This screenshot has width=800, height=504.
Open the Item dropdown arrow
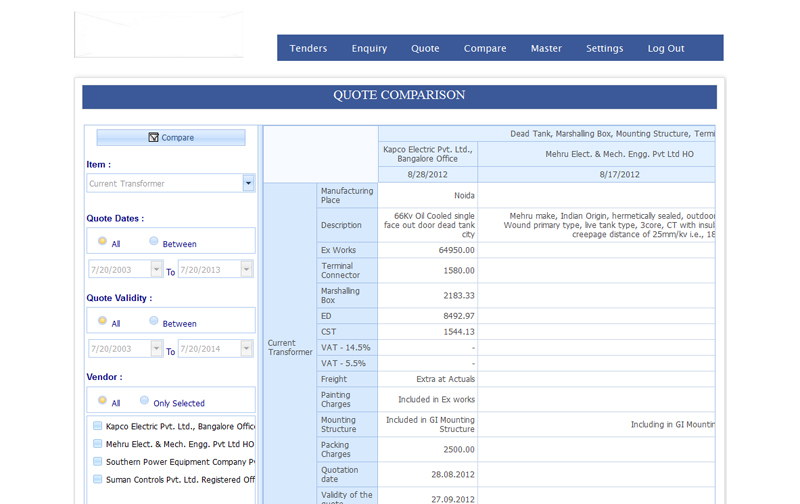point(248,183)
